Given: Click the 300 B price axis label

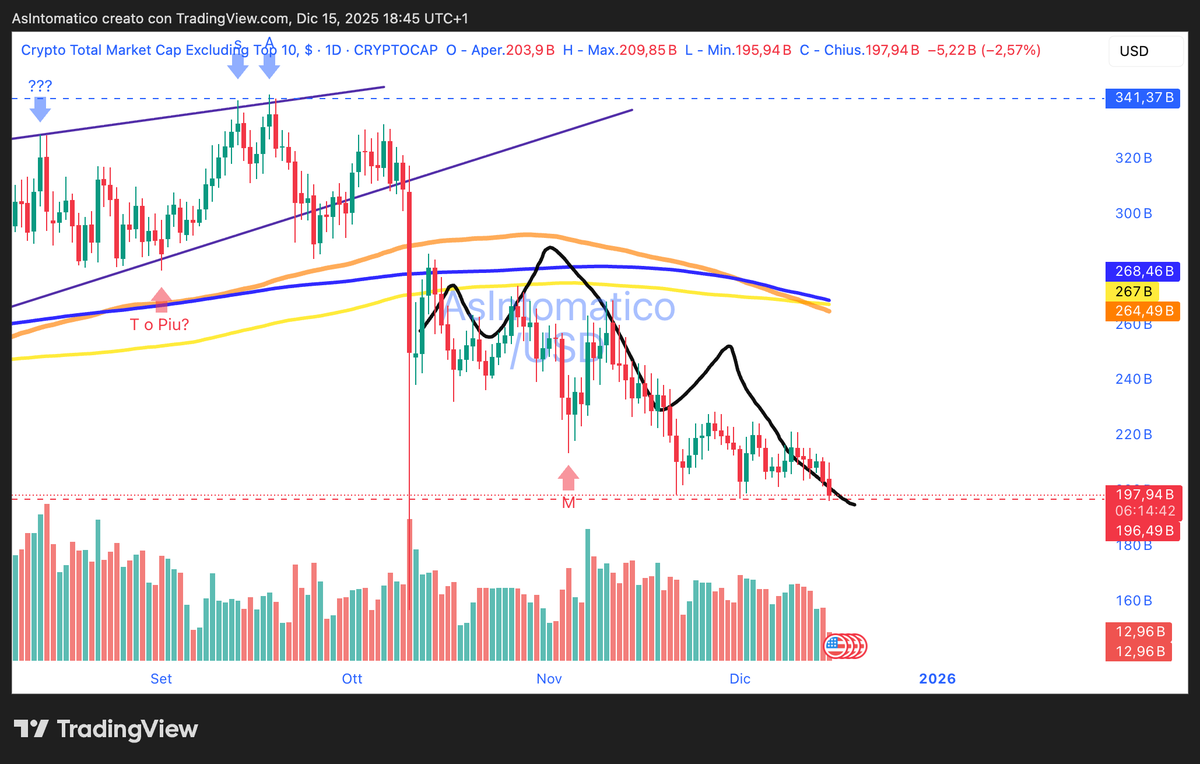Looking at the screenshot, I should [x=1135, y=214].
